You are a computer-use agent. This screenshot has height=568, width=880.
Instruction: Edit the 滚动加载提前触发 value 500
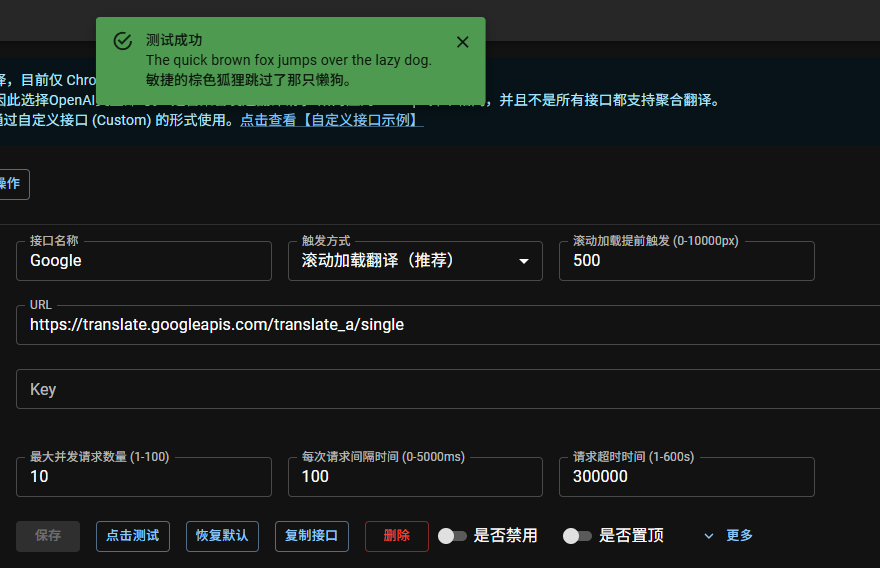(x=686, y=261)
